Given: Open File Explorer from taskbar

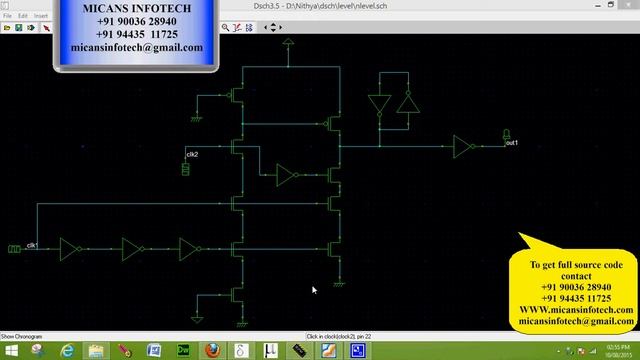Looking at the screenshot, I should [x=96, y=351].
